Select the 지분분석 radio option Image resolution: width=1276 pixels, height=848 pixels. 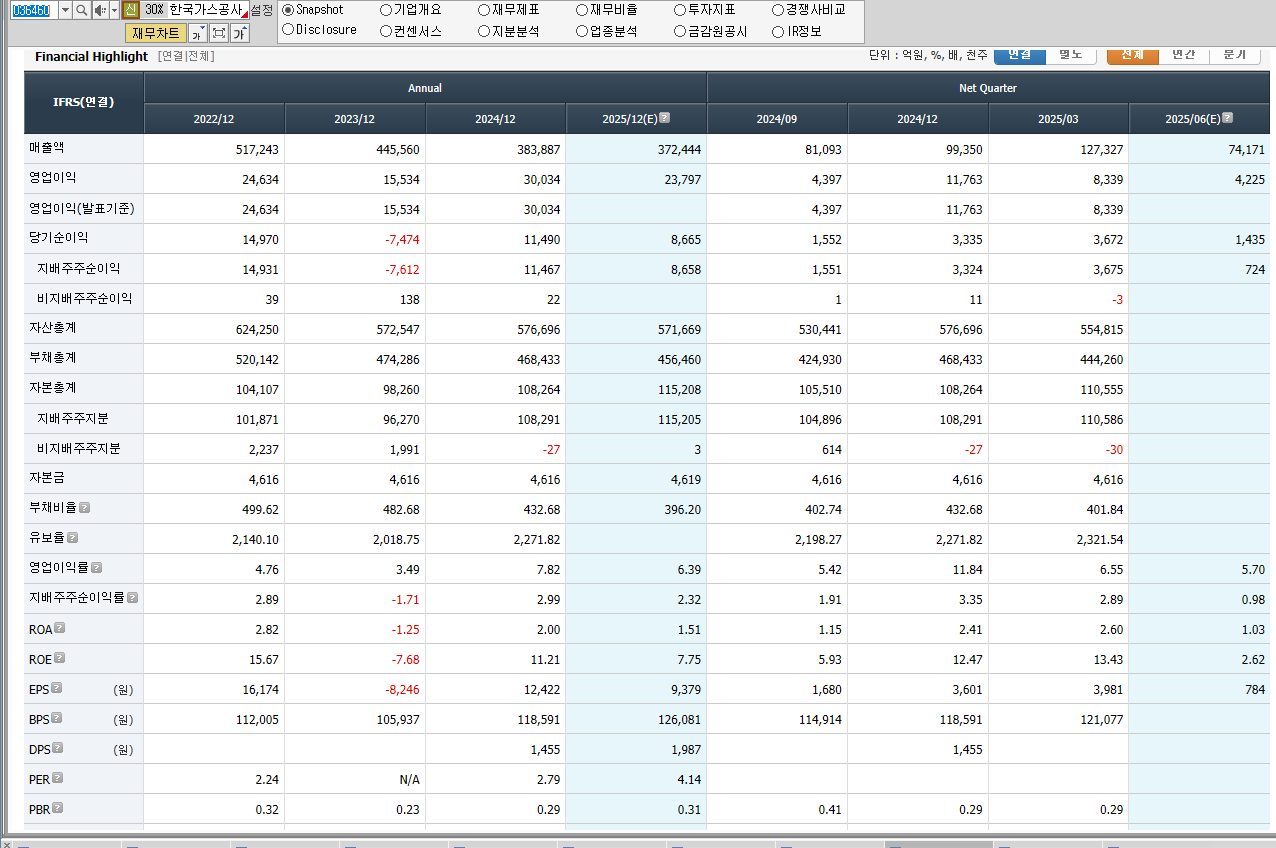click(x=484, y=31)
